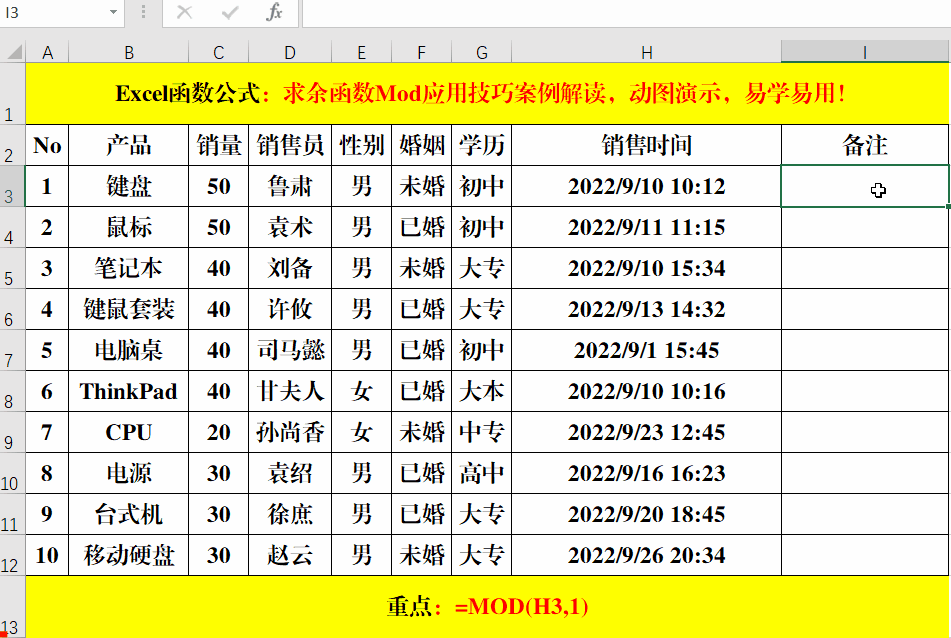Select the cell containing 电脑桌
The width and height of the screenshot is (951, 638).
(129, 350)
